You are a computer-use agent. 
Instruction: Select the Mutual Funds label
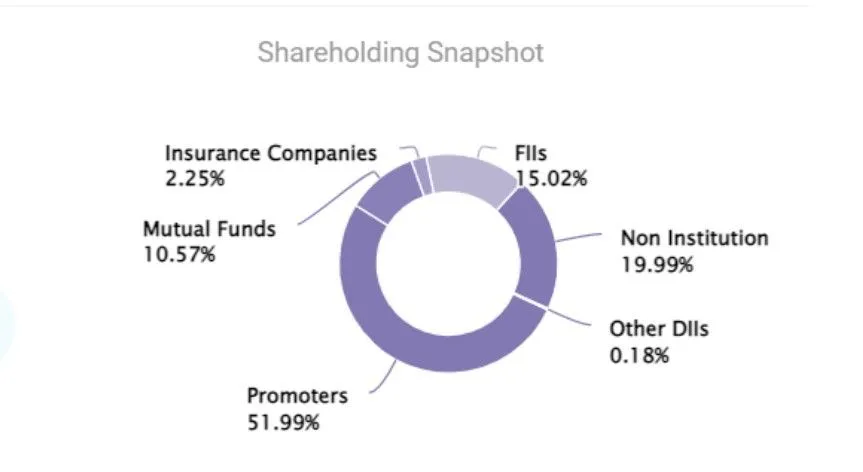(x=208, y=229)
